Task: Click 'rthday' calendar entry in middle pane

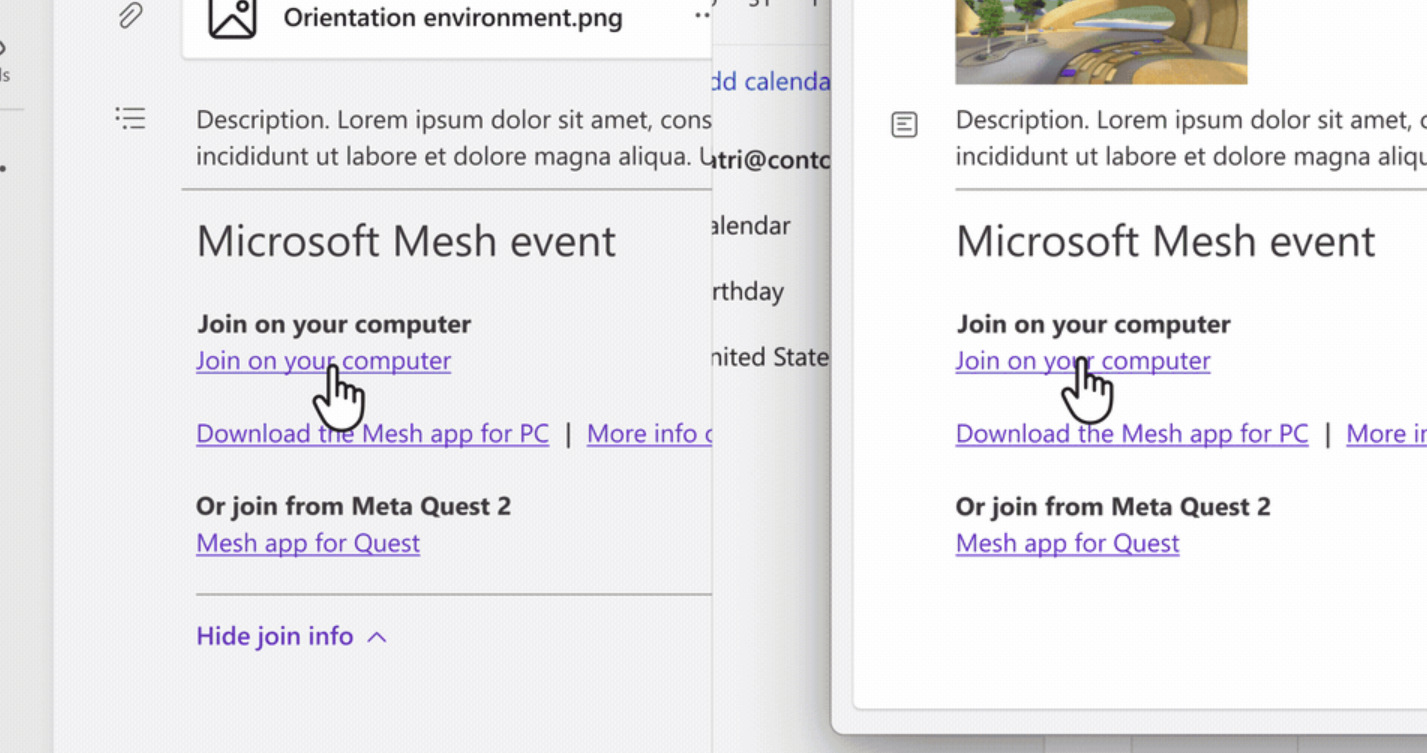Action: [x=748, y=292]
